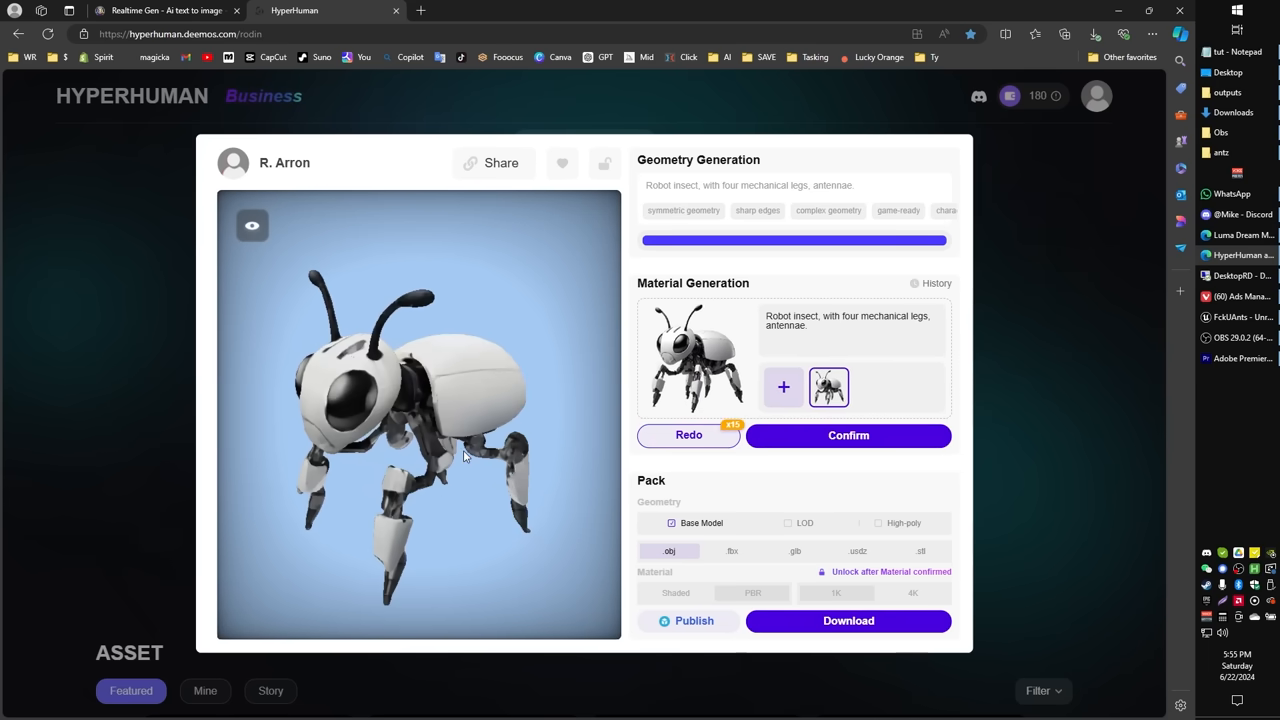
Task: Click R. Arron's author avatar
Action: (233, 163)
